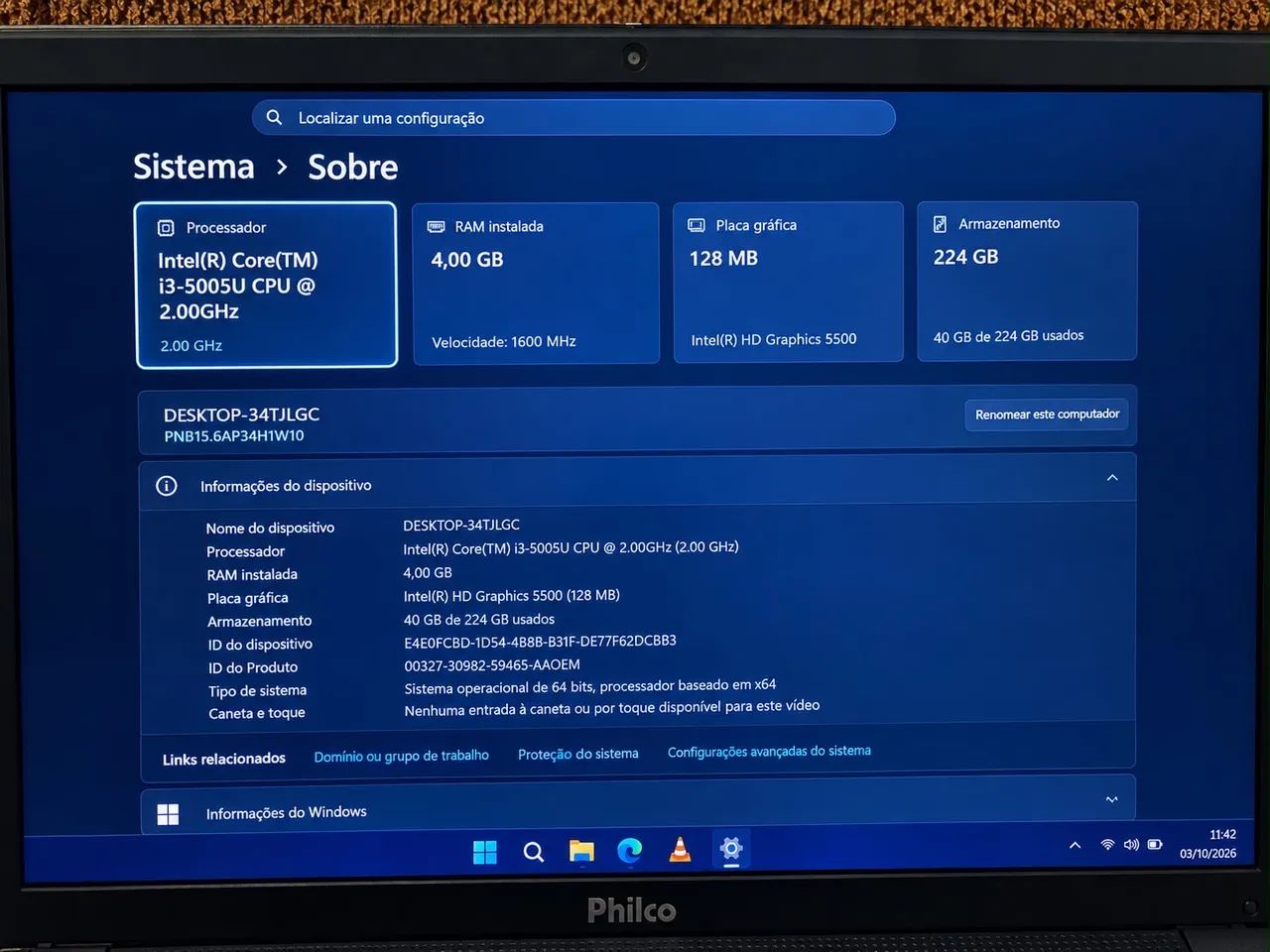Click the Settings gear on taskbar
Viewport: 1270px width, 952px height.
click(731, 849)
